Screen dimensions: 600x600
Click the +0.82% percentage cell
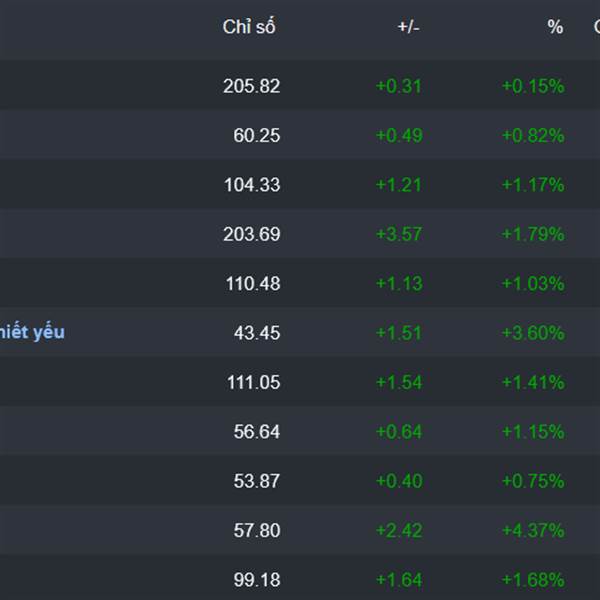point(533,135)
